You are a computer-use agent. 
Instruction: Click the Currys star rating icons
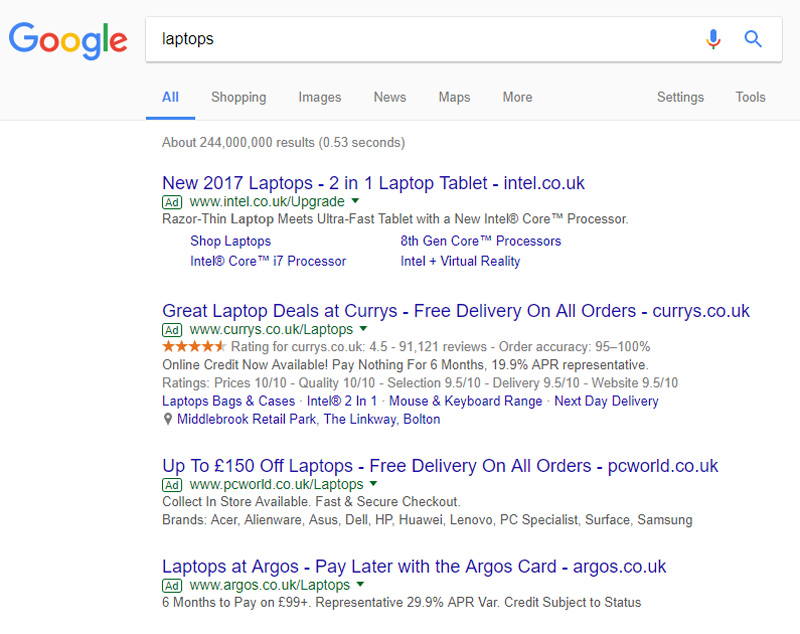click(194, 347)
